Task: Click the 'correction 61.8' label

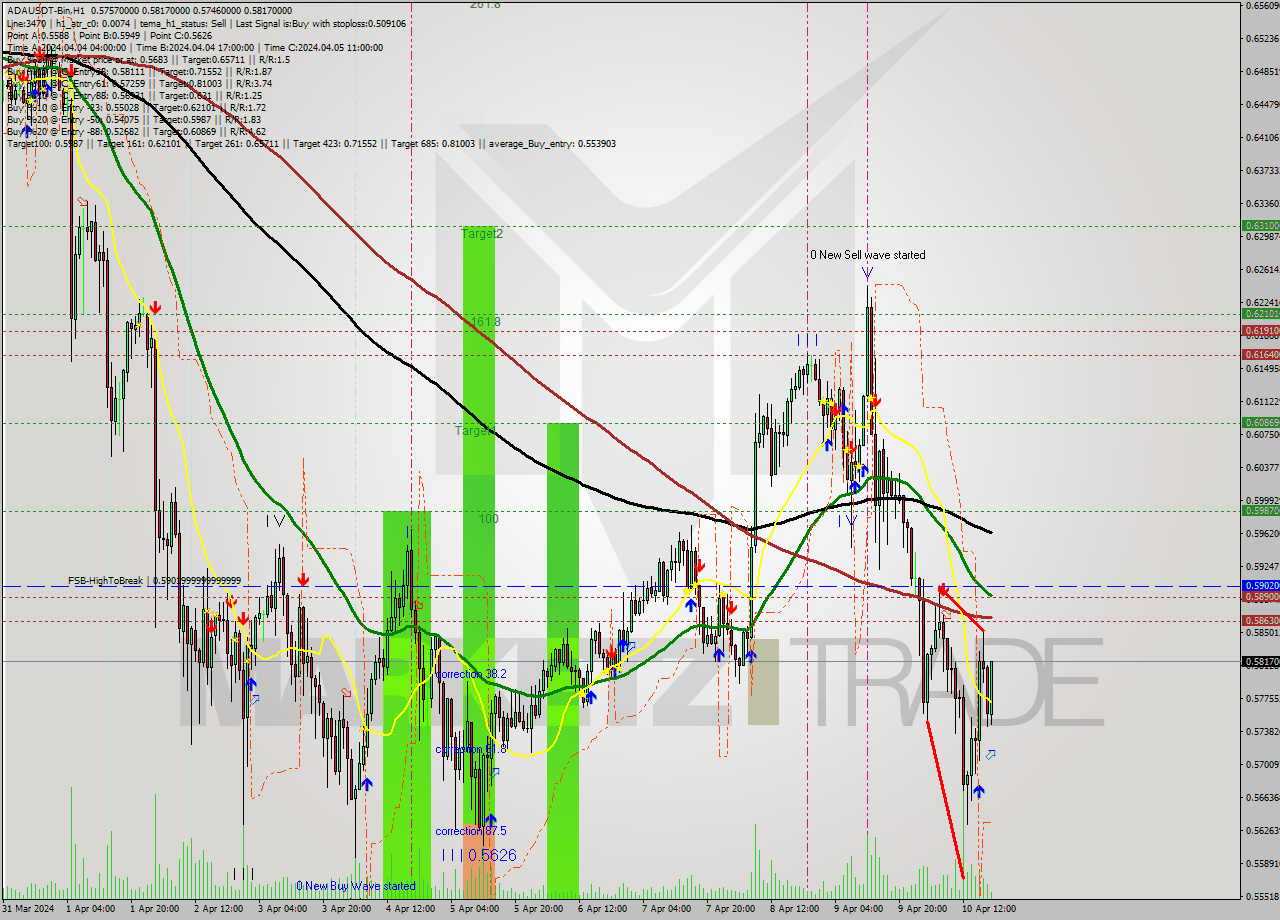Action: [471, 749]
